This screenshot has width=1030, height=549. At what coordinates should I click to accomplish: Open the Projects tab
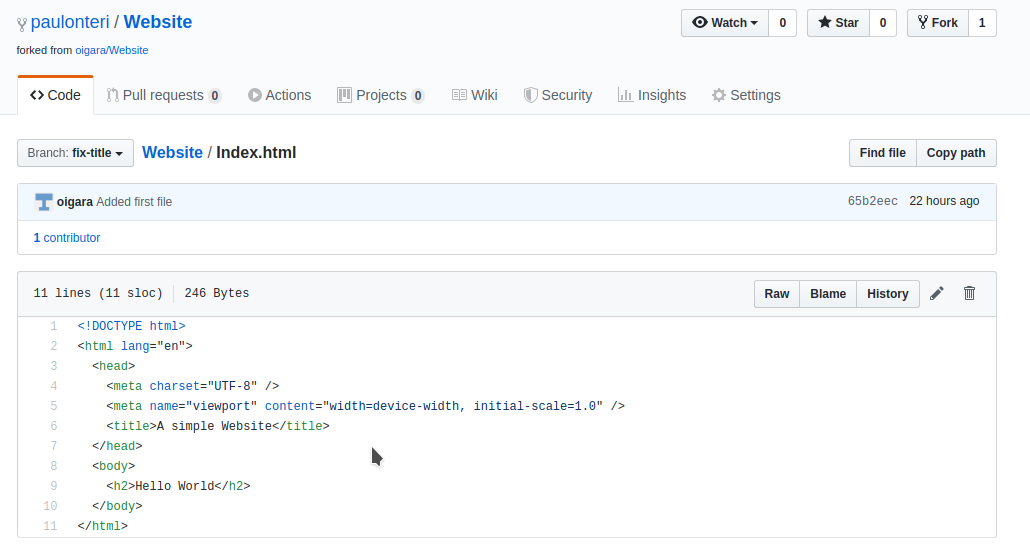click(380, 95)
